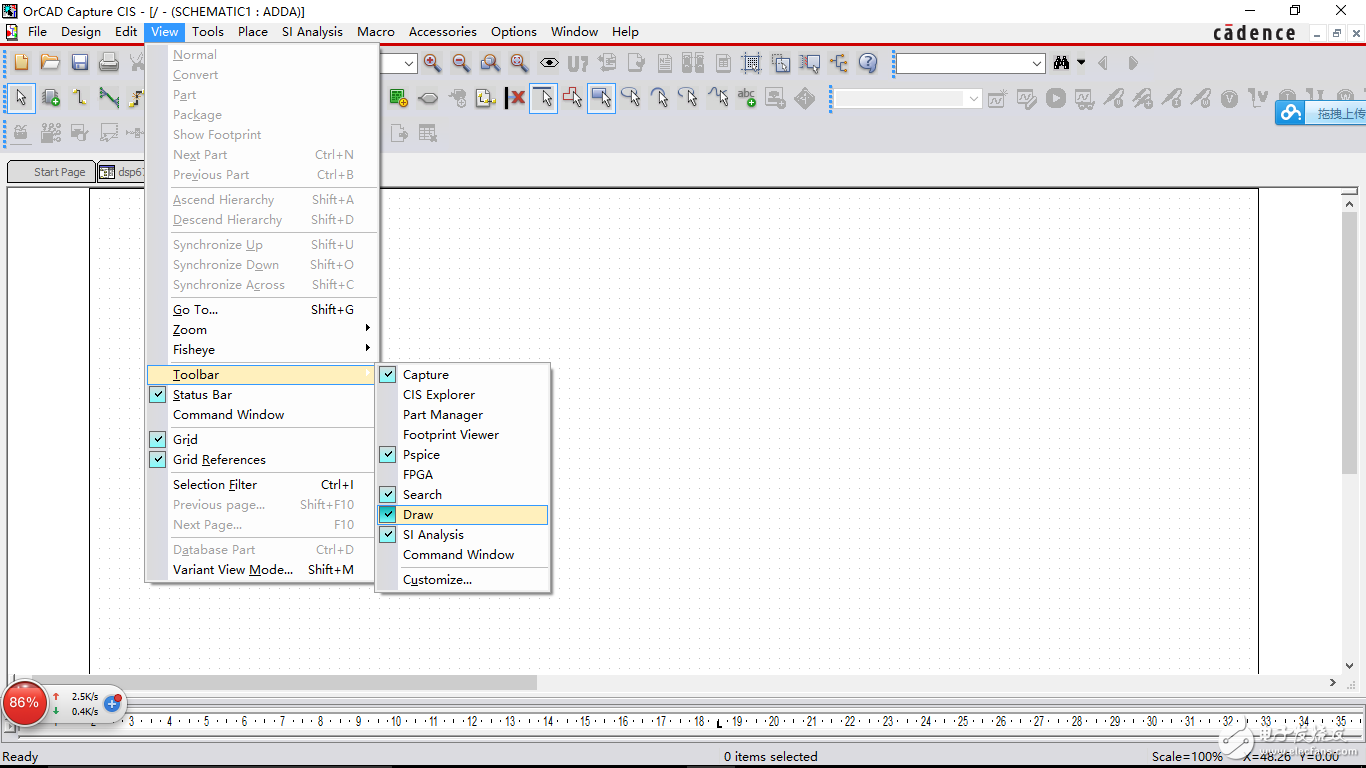
Task: Enable the CIS Explorer toolbar
Action: [463, 395]
